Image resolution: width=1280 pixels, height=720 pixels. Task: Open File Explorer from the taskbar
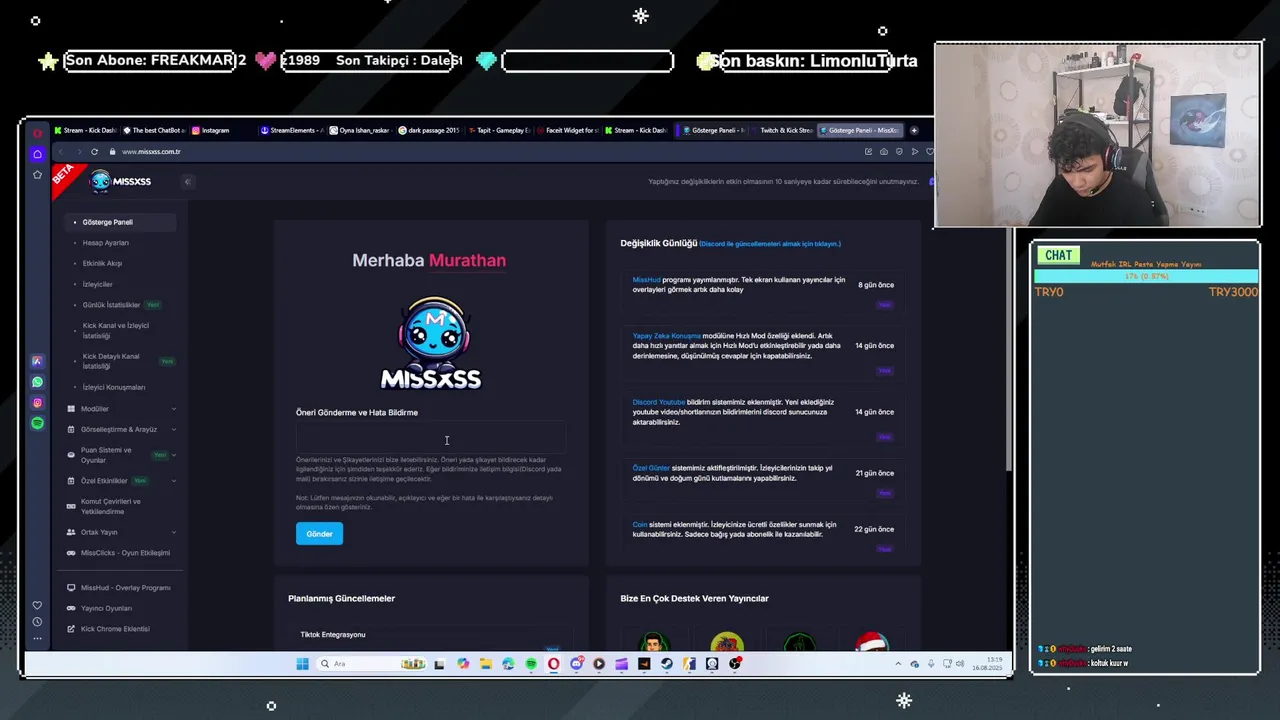tap(485, 664)
